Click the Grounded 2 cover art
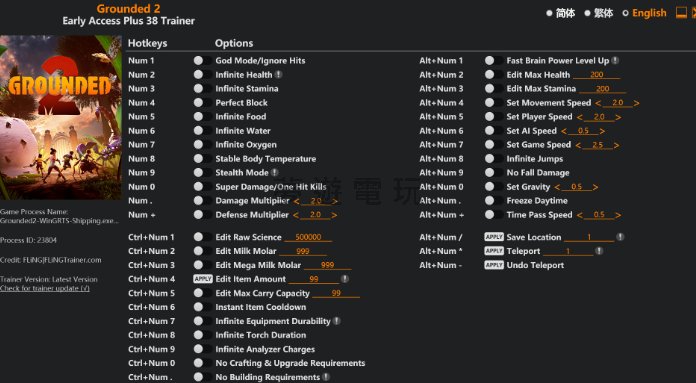Image resolution: width=696 pixels, height=383 pixels. tap(61, 117)
